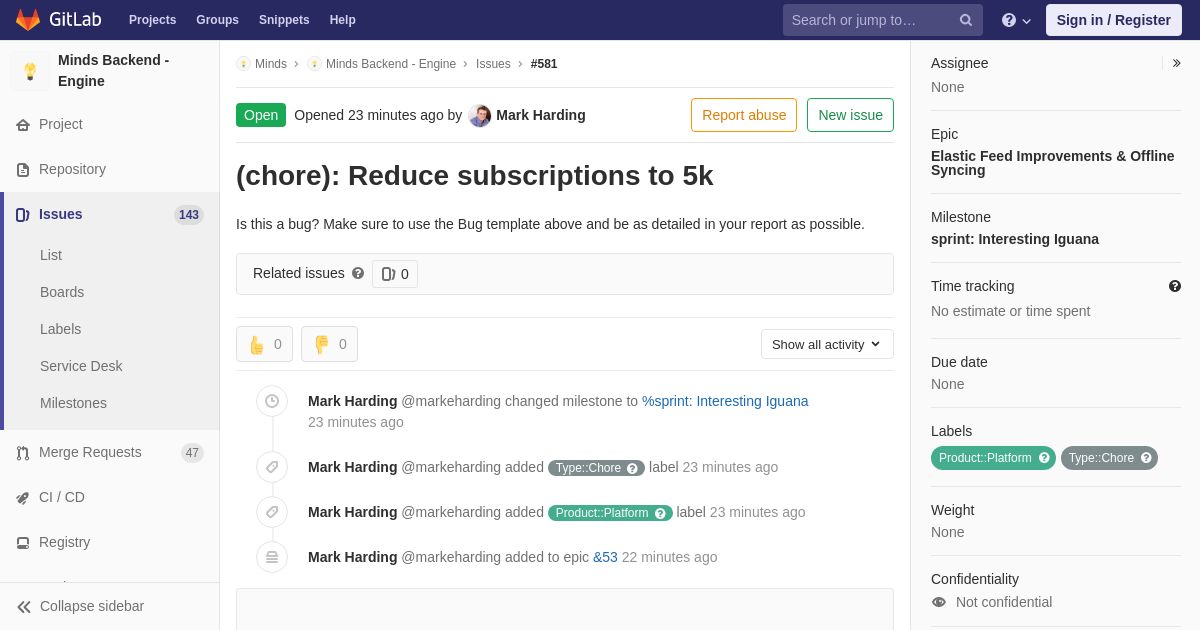Click the Sign in / Register button
Screen dimensions: 1200x630
[x=1114, y=20]
